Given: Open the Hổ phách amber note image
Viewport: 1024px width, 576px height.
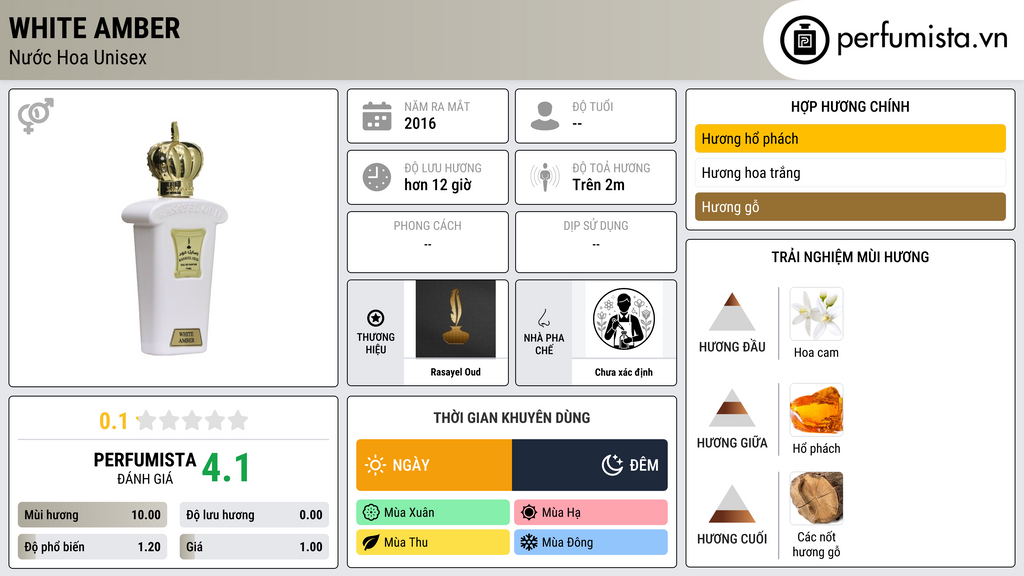Looking at the screenshot, I should (x=816, y=410).
